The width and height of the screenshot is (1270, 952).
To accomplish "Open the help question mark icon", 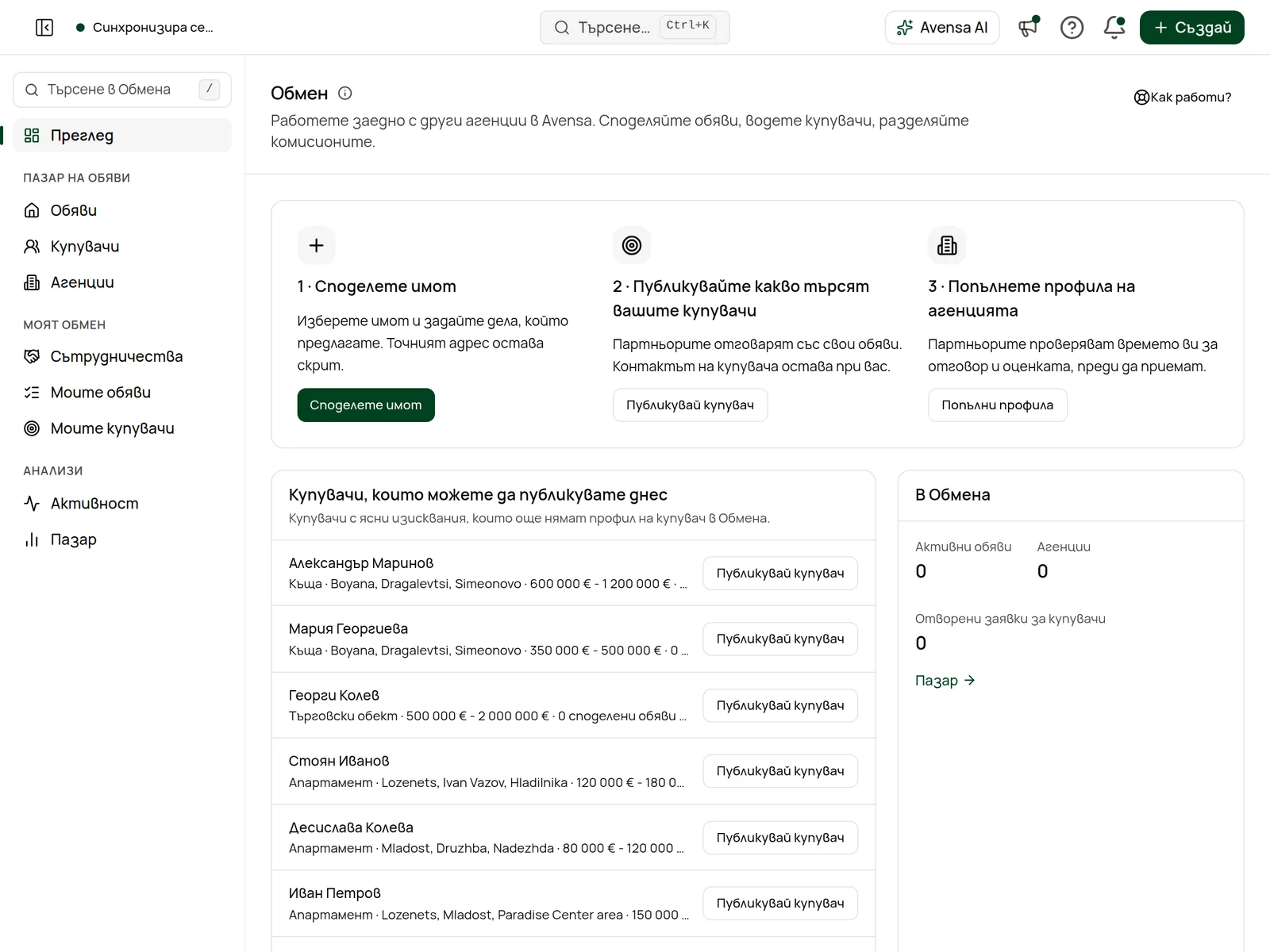I will [x=1072, y=28].
